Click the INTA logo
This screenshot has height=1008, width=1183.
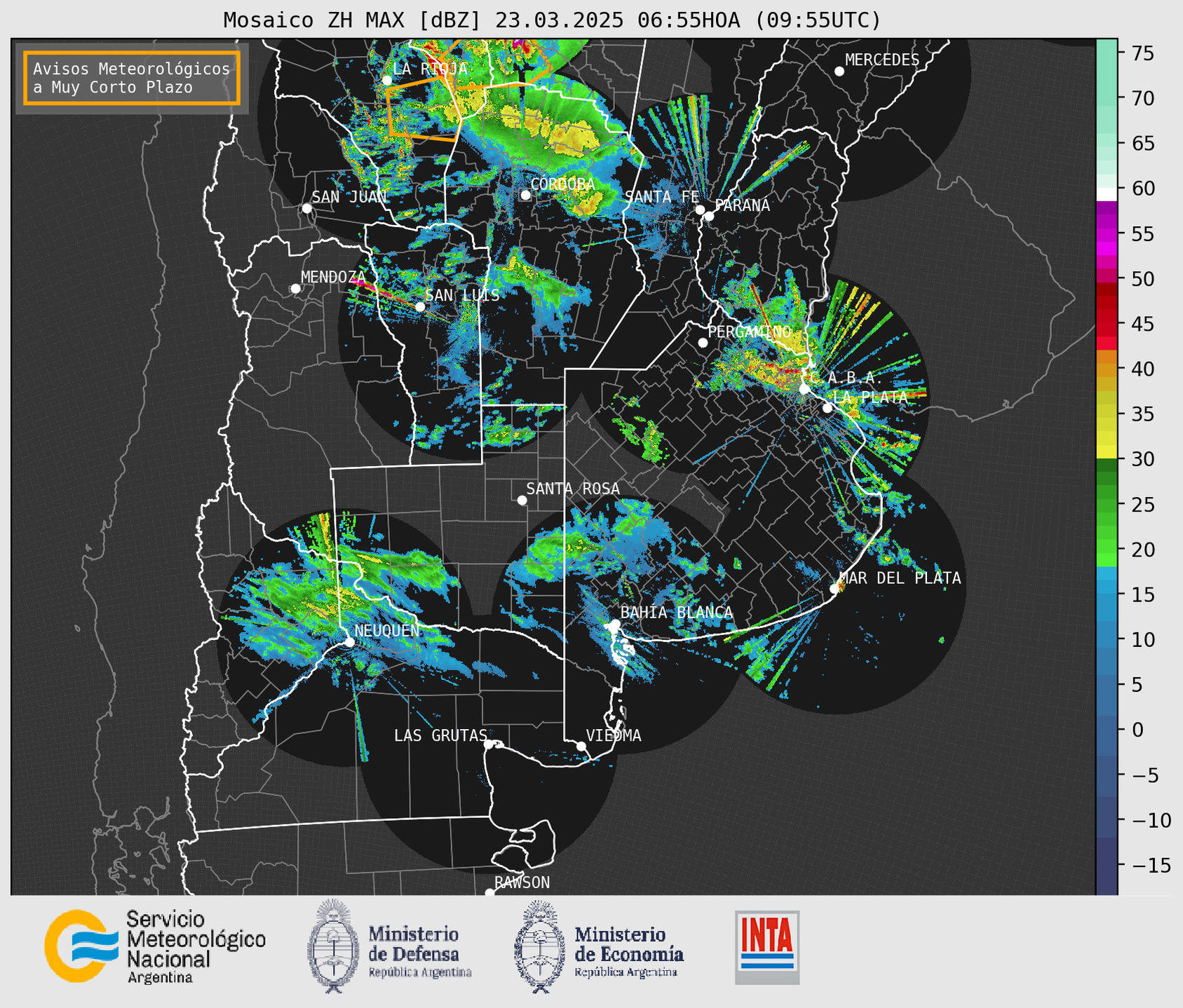pos(767,947)
